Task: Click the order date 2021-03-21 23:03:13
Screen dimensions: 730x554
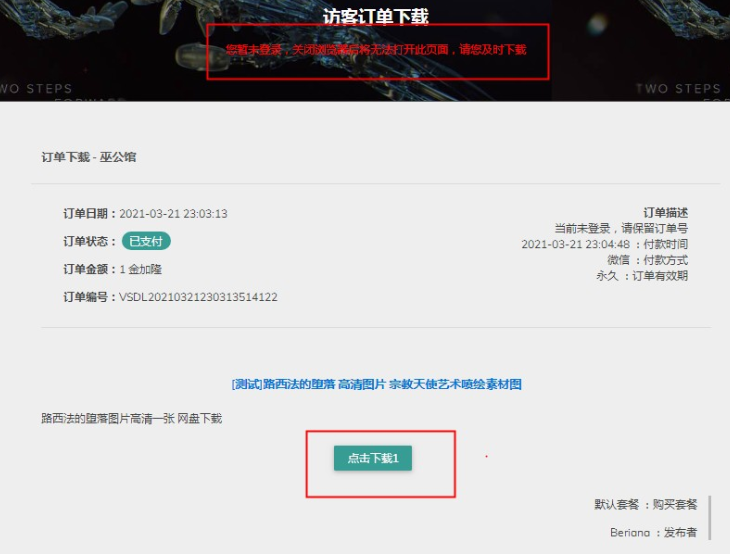Action: click(173, 214)
